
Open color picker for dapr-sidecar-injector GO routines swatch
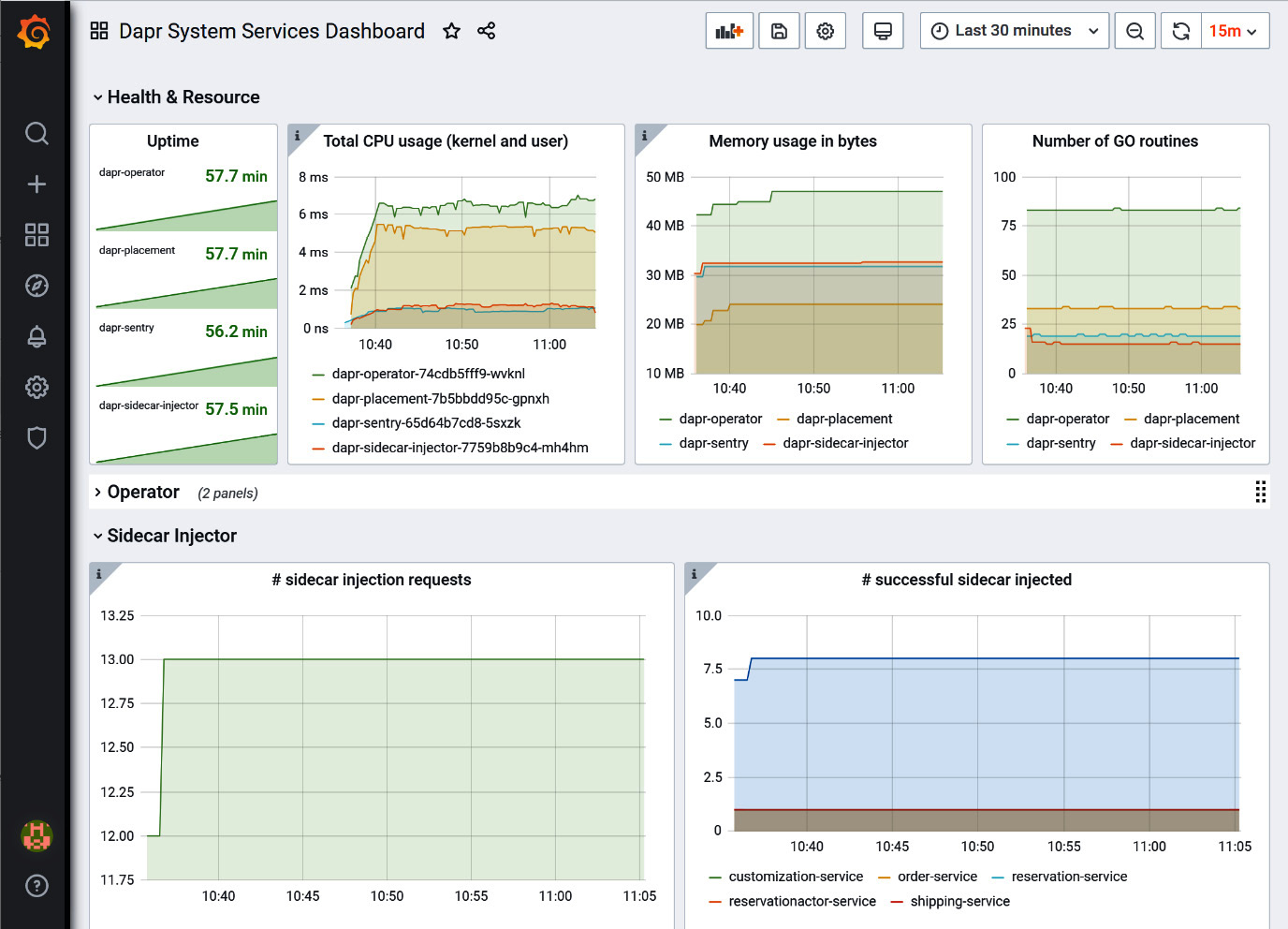pyautogui.click(x=1117, y=444)
